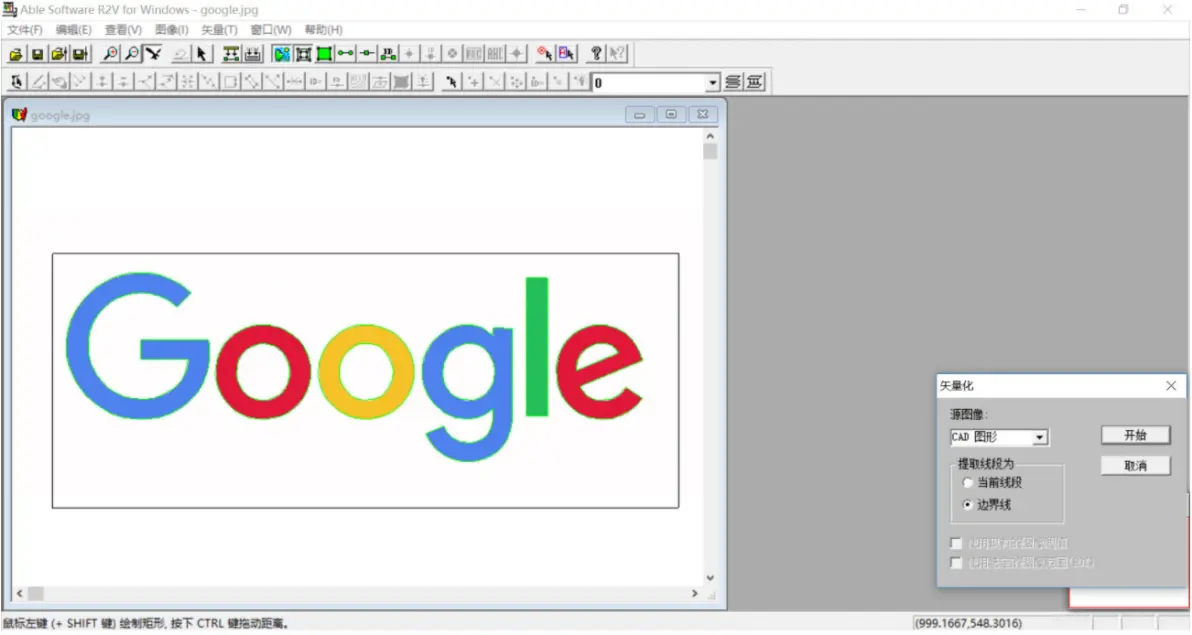This screenshot has width=1192, height=635.
Task: Activate the black bird pan tool
Action: coord(154,54)
